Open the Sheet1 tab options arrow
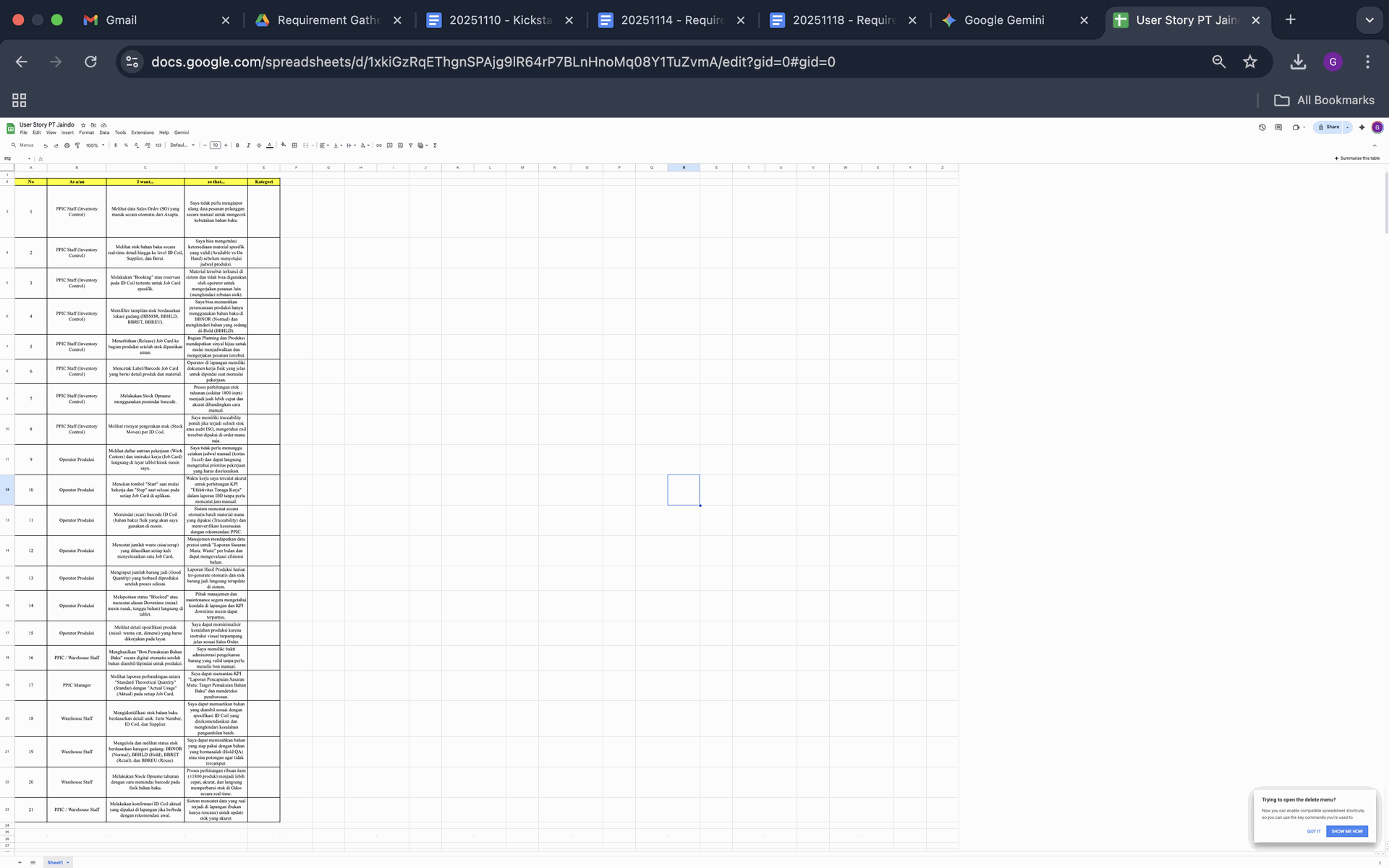The image size is (1389, 868). (x=68, y=862)
